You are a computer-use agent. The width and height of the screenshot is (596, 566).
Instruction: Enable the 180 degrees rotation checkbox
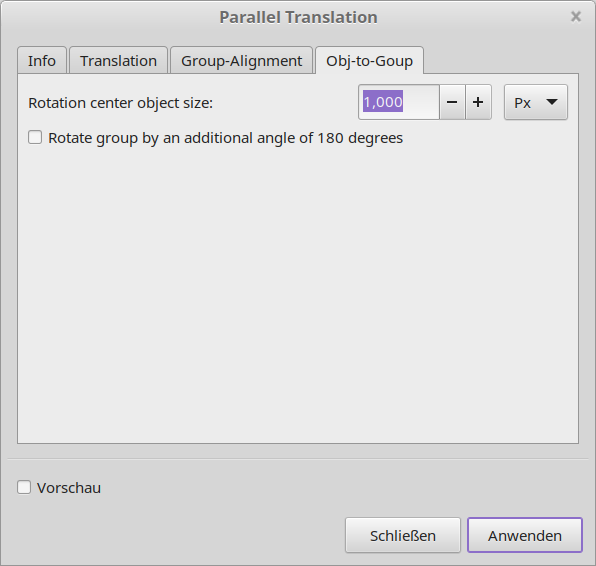pyautogui.click(x=35, y=137)
